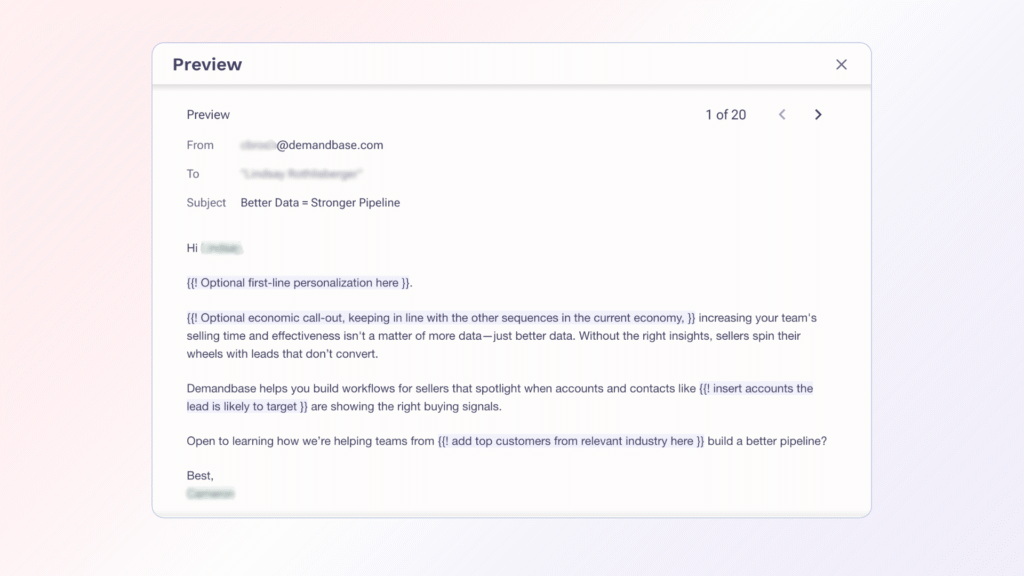Click the next preview chevron arrow
The image size is (1024, 576).
click(x=818, y=114)
